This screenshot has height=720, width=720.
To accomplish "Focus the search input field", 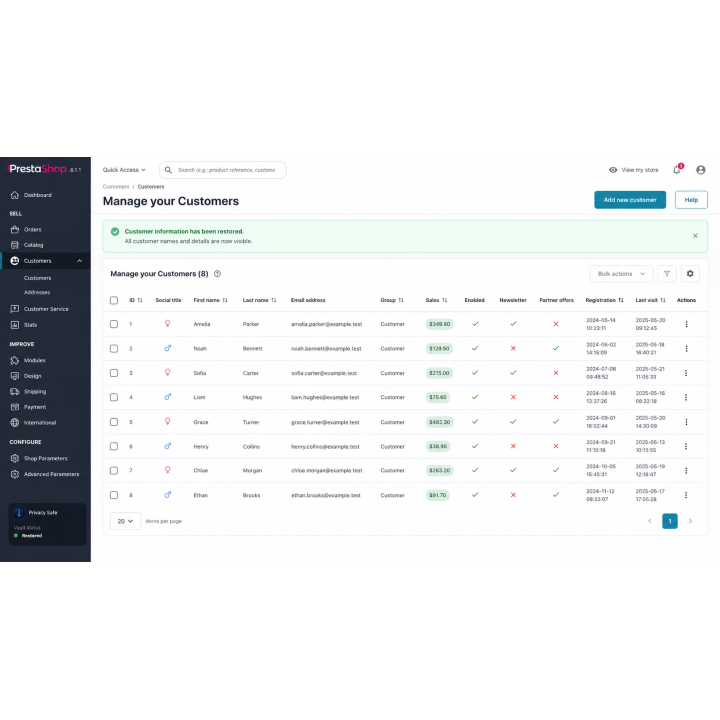I will [x=223, y=170].
